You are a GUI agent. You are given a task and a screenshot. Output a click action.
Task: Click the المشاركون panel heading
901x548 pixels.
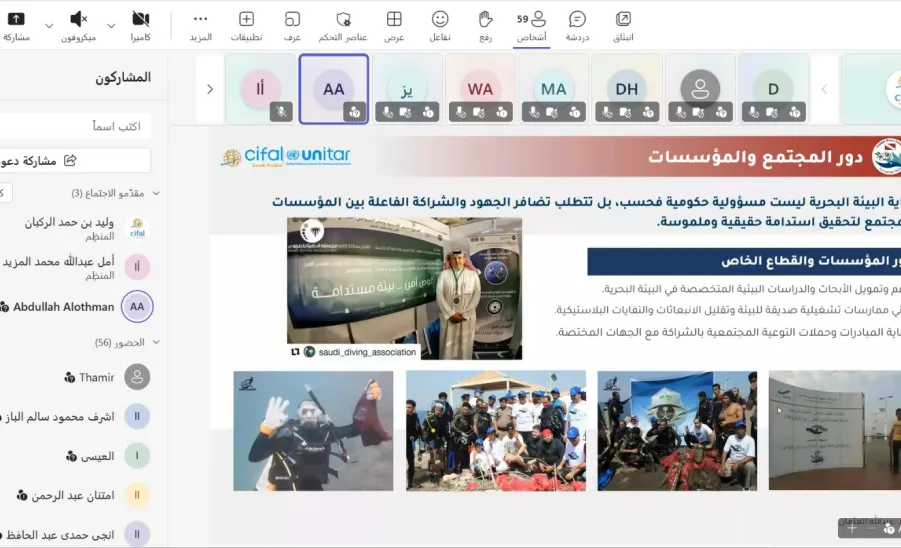[x=123, y=78]
